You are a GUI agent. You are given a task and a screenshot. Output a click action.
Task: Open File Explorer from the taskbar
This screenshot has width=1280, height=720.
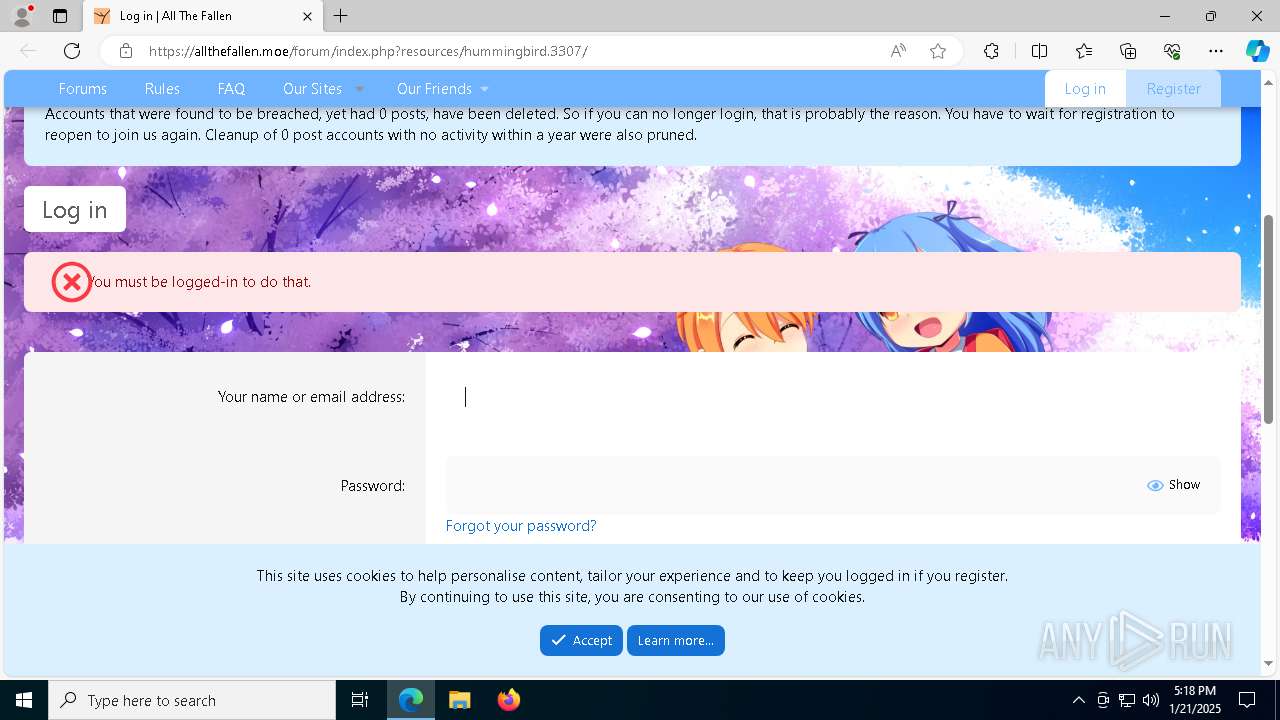460,700
